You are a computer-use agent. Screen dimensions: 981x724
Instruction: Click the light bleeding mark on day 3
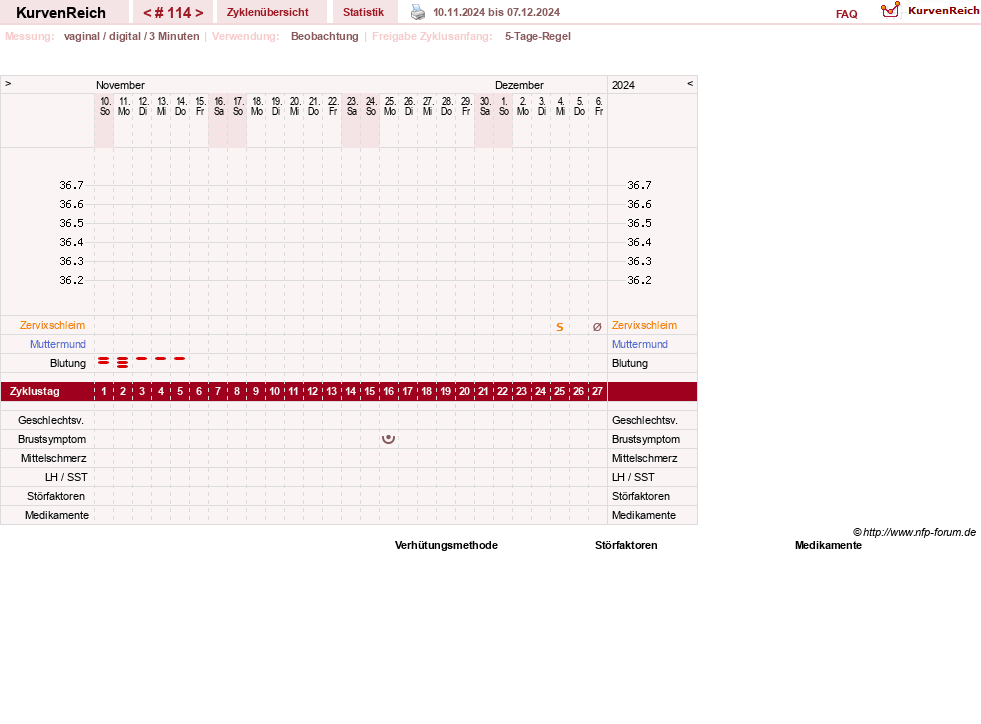tap(142, 359)
